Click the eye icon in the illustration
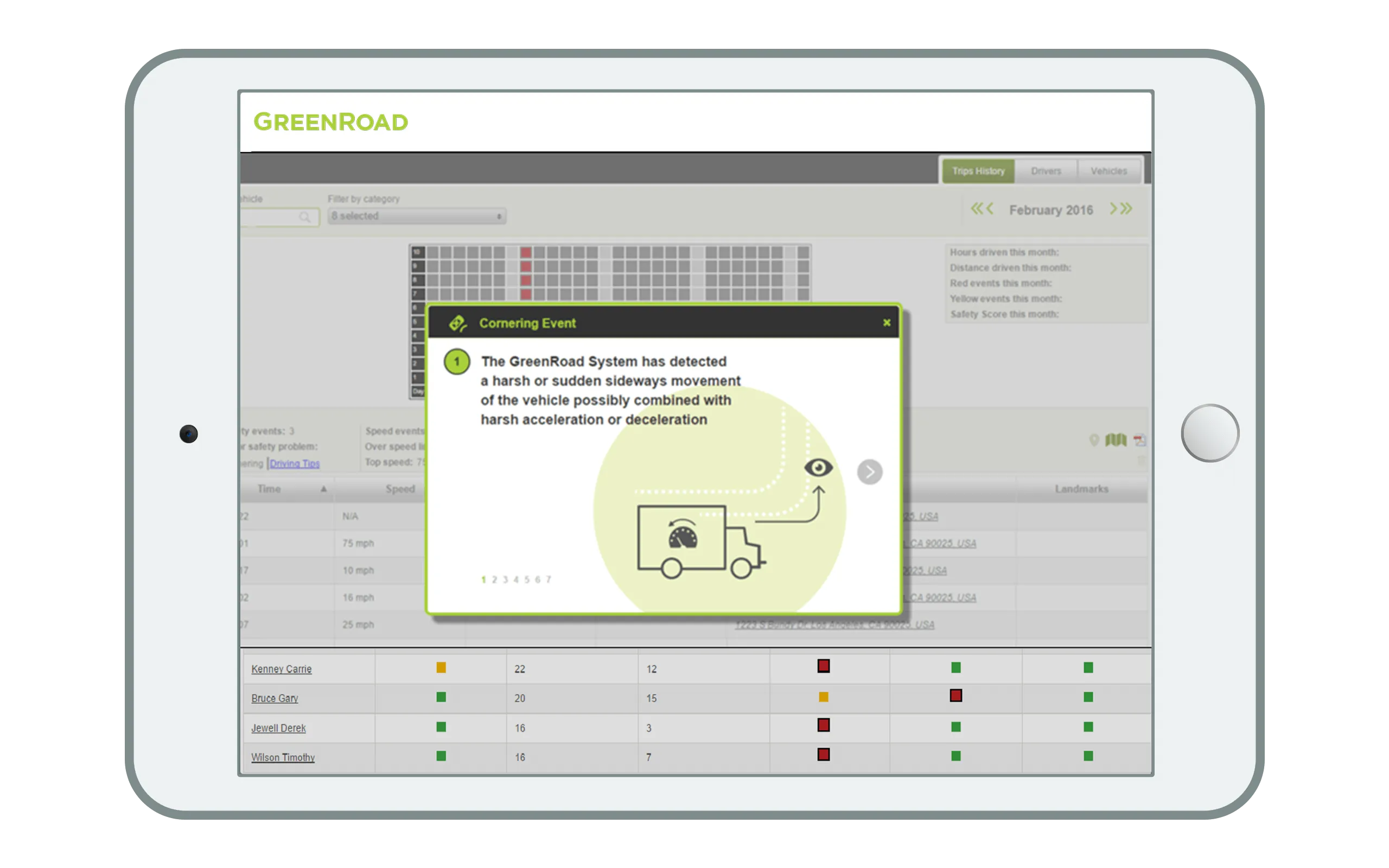1389x868 pixels. 818,467
